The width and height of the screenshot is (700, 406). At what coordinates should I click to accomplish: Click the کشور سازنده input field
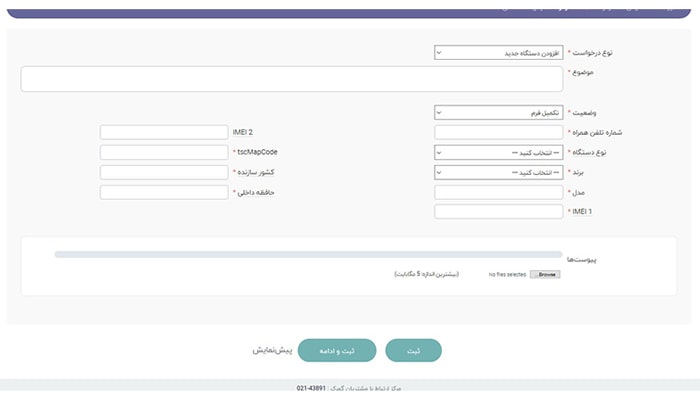(164, 172)
